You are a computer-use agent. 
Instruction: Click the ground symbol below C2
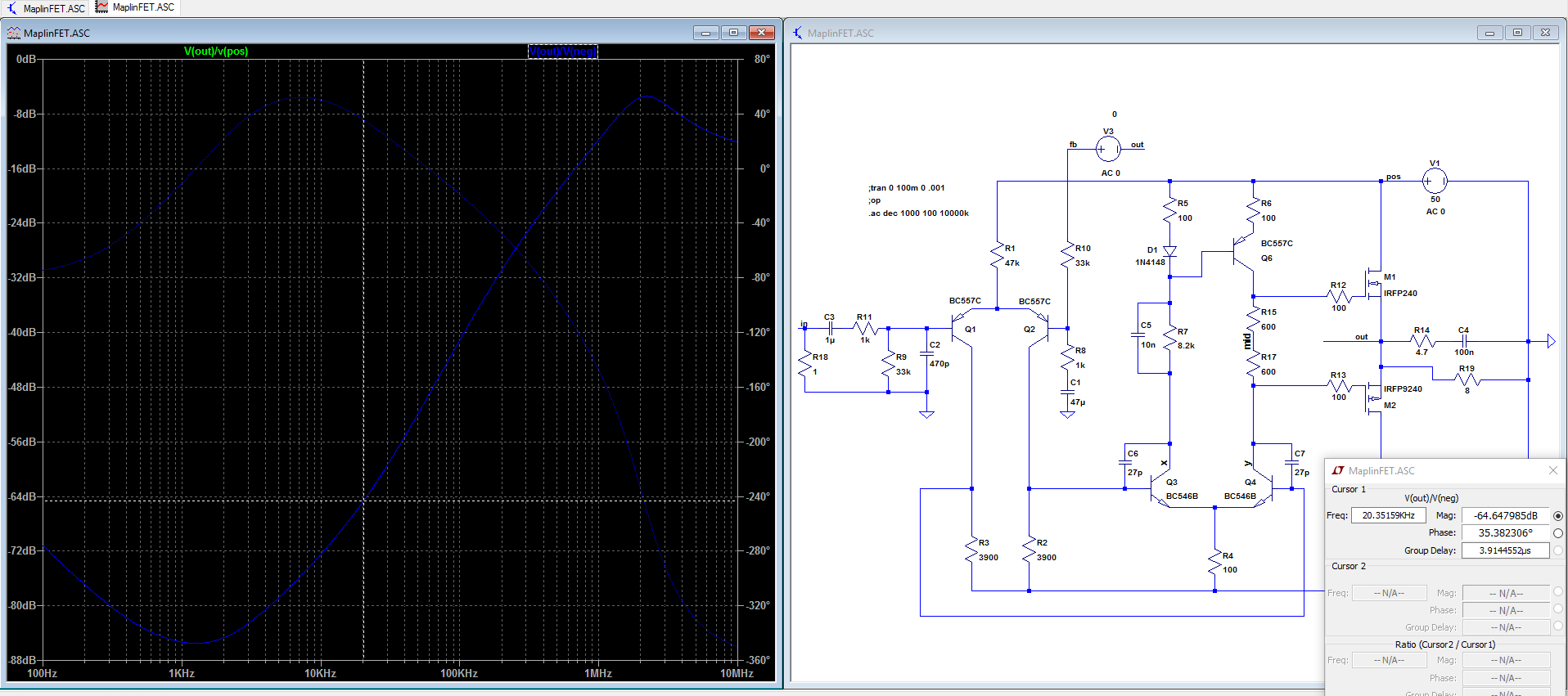click(926, 414)
